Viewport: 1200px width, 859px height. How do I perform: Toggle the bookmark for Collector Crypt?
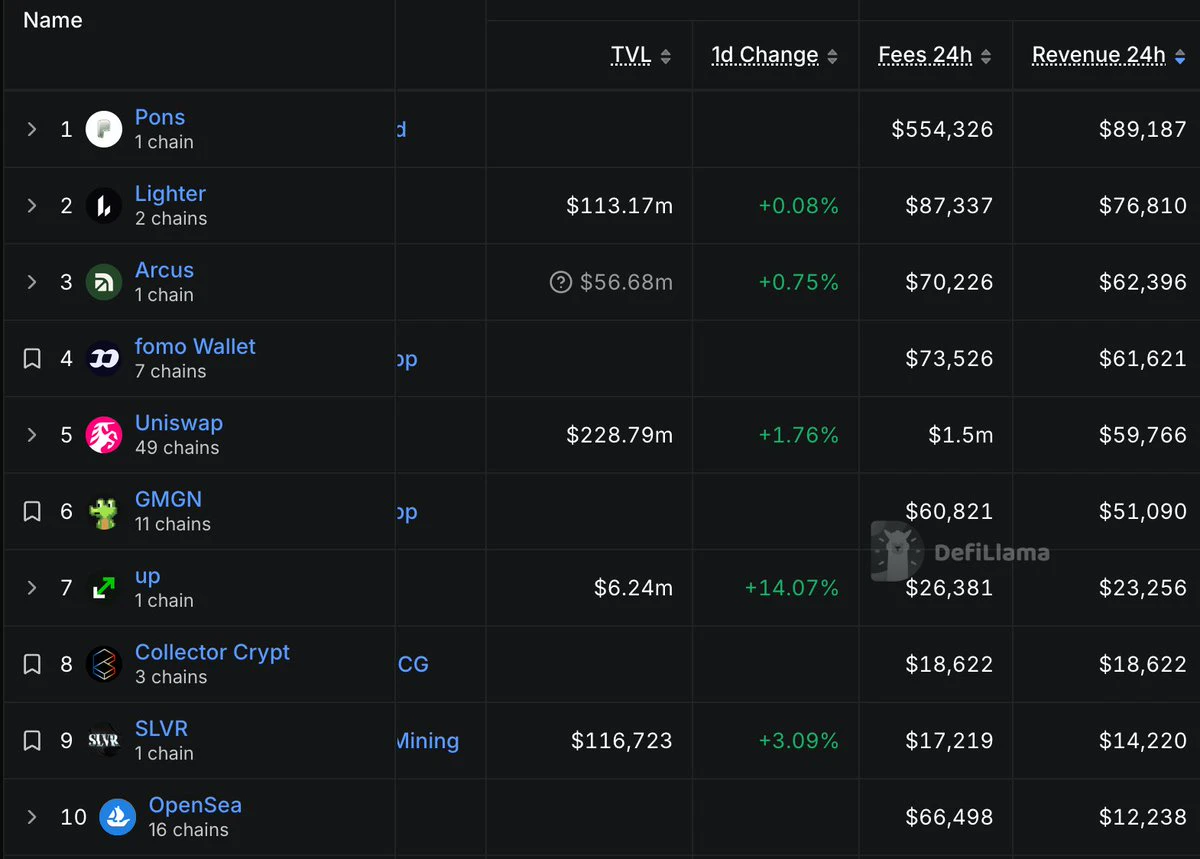(32, 665)
